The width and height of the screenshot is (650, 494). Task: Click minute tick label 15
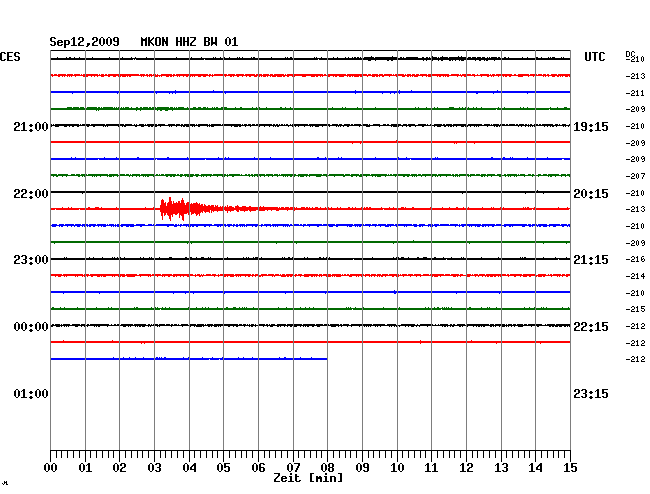pyautogui.click(x=570, y=467)
